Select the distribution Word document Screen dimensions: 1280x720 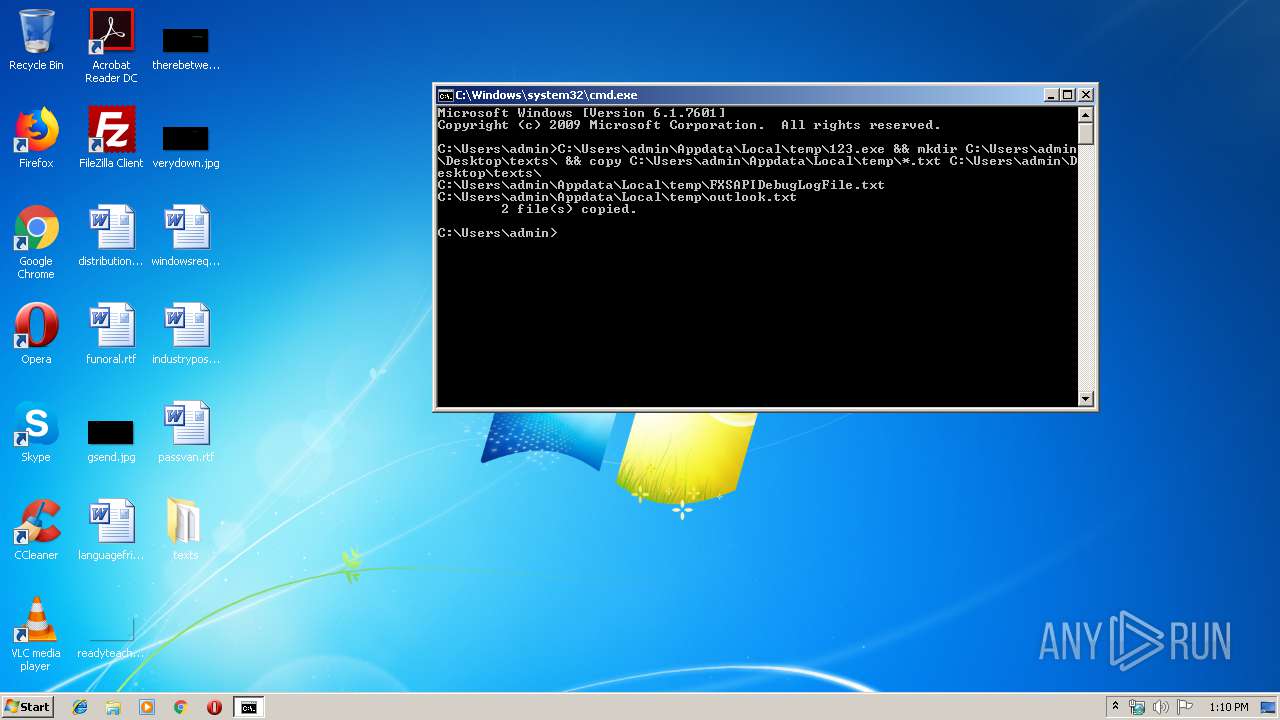click(x=111, y=236)
